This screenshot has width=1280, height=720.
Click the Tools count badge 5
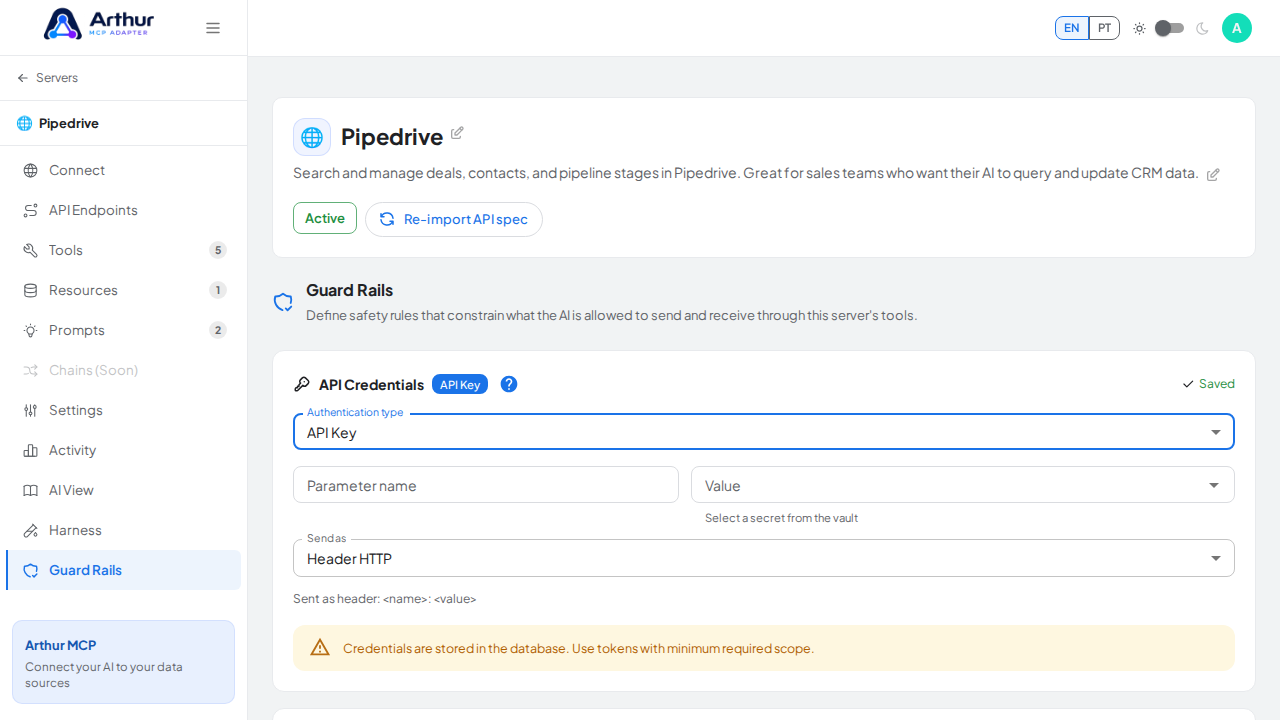tap(218, 250)
